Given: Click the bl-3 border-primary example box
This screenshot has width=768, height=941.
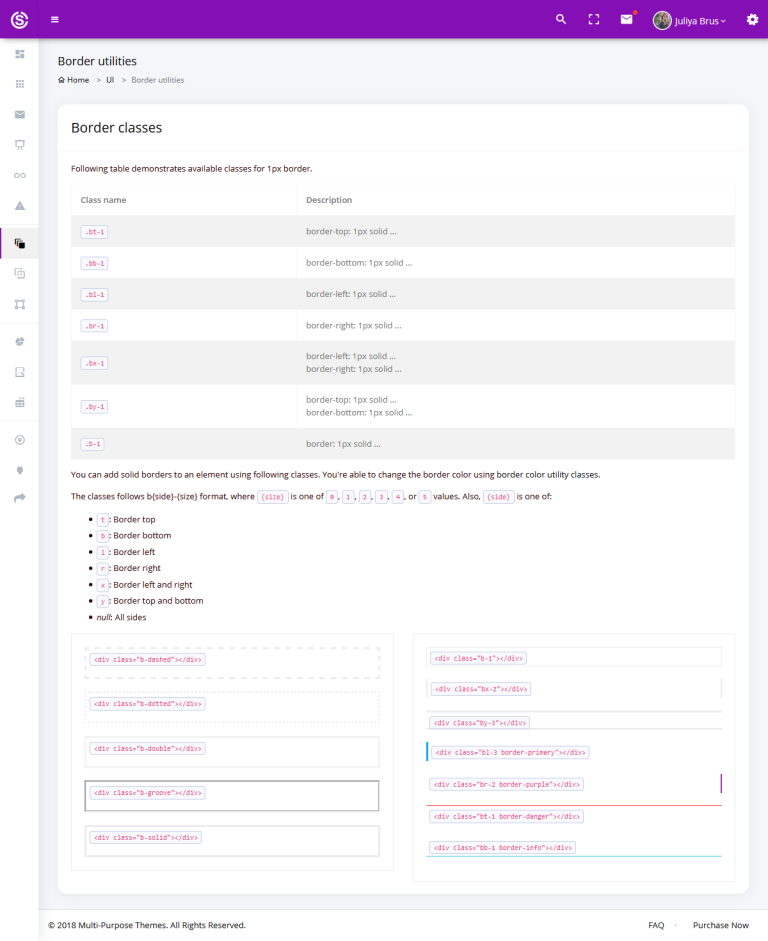Looking at the screenshot, I should click(574, 752).
